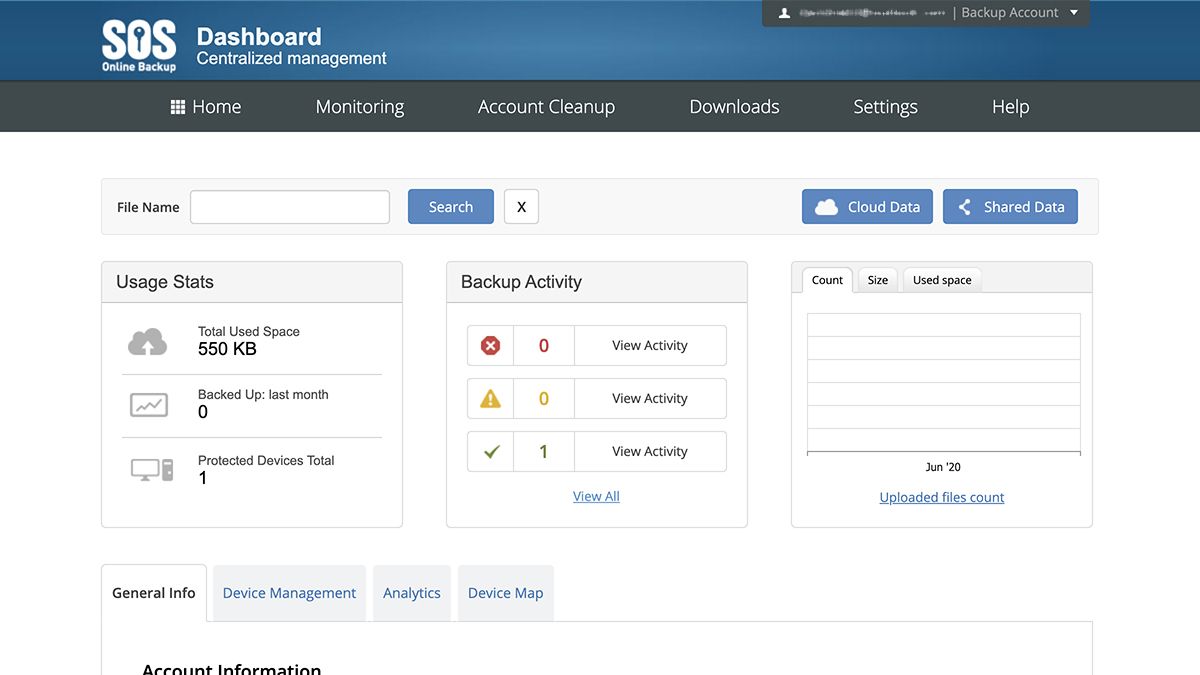Open the Monitoring menu
Viewport: 1200px width, 675px height.
tap(359, 106)
